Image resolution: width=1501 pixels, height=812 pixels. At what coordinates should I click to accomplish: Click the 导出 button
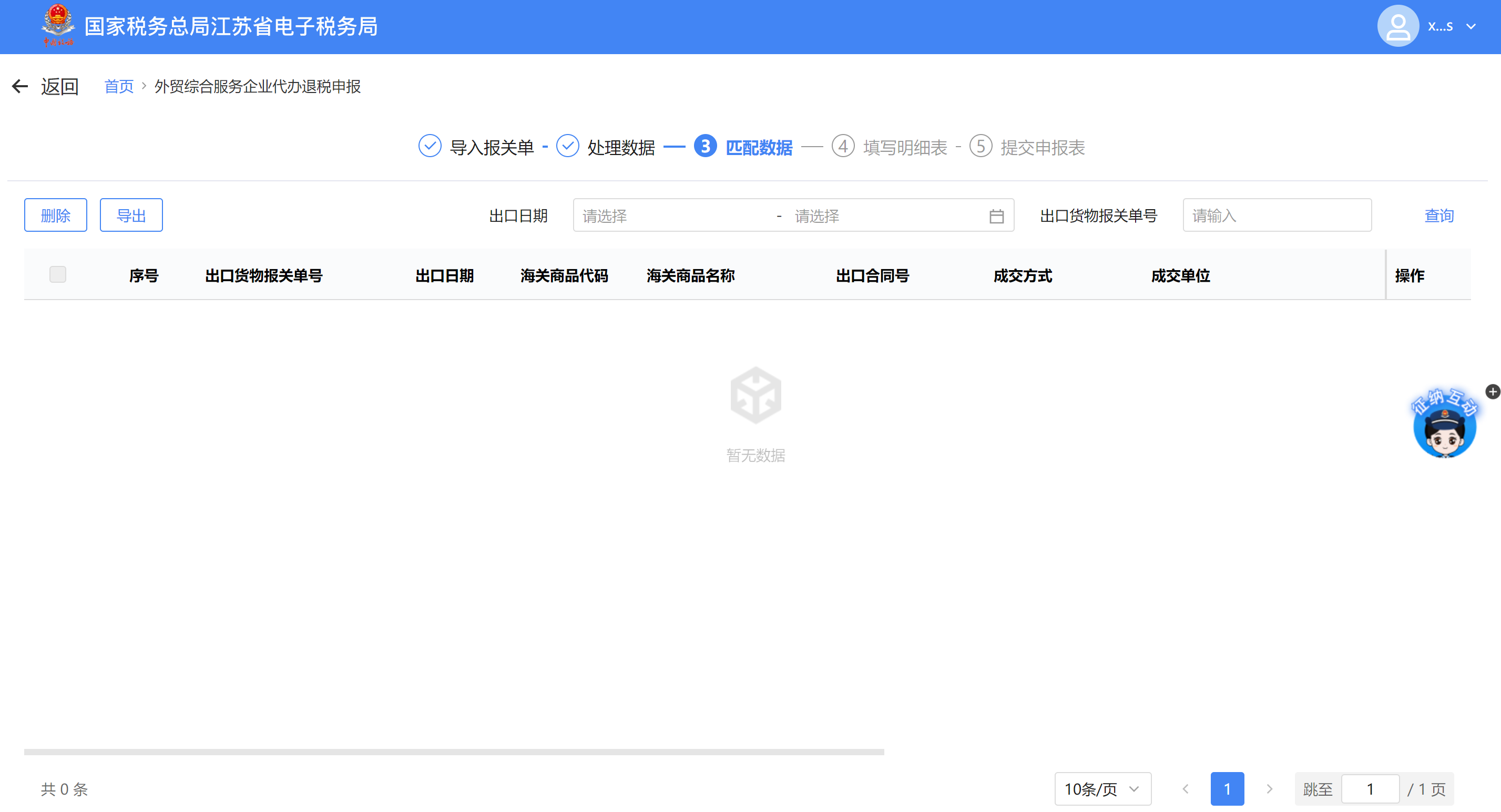click(x=131, y=215)
